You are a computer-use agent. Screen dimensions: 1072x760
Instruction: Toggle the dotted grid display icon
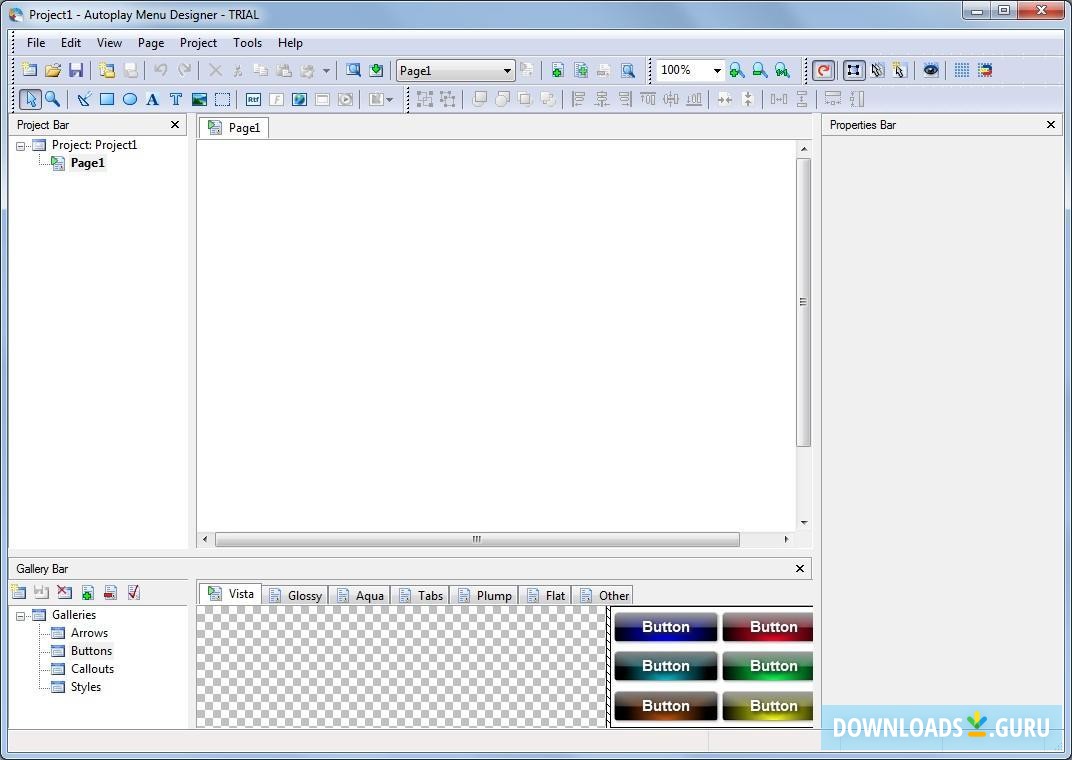pos(961,70)
